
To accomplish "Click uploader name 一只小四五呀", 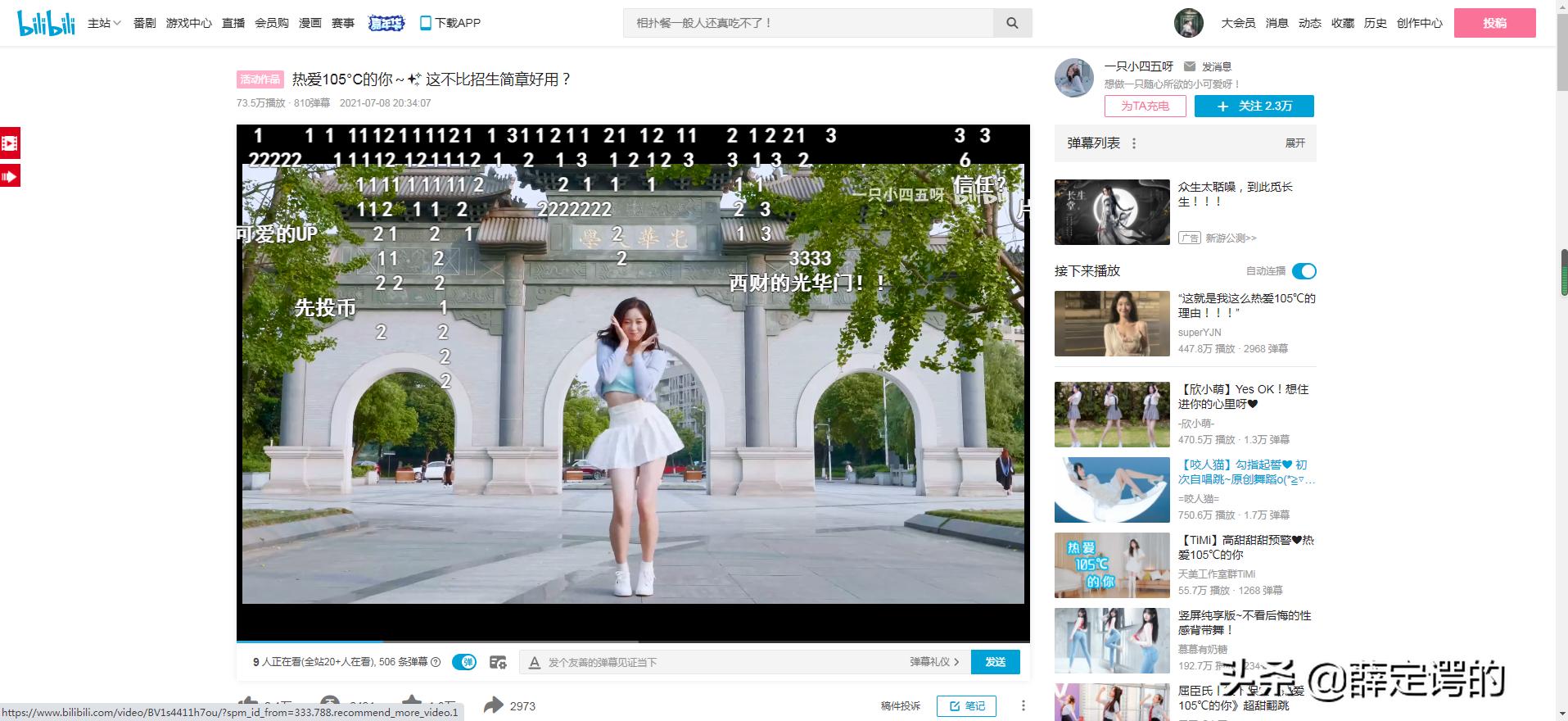I will (1139, 66).
